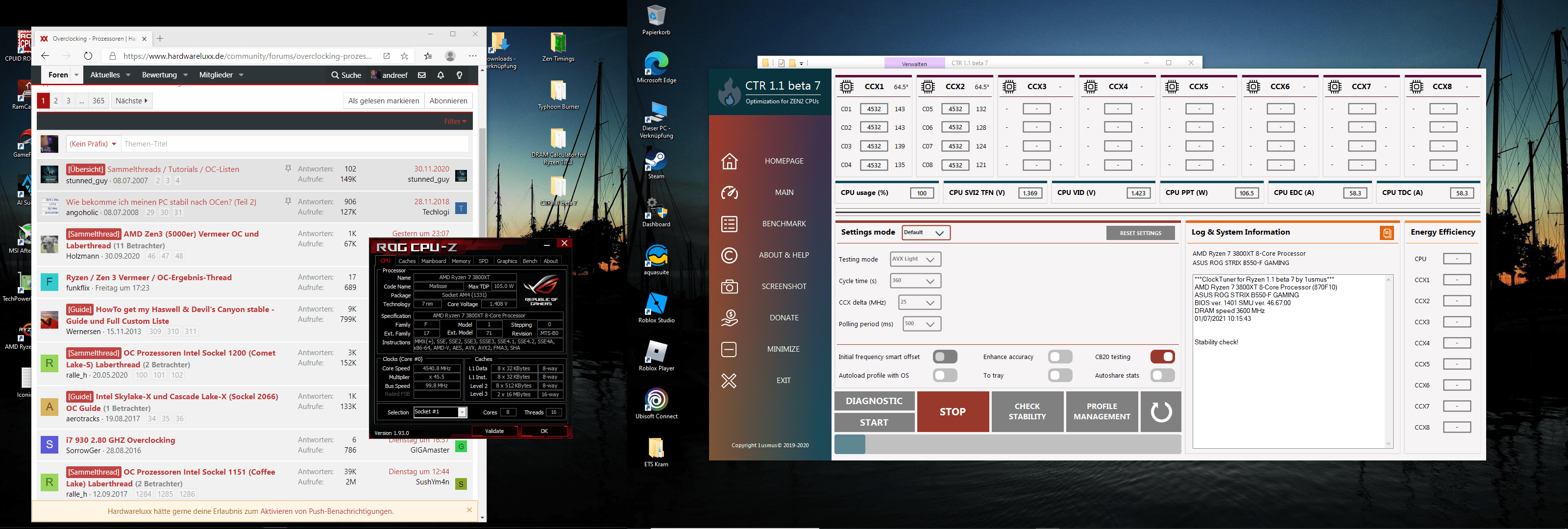The image size is (1568, 529).
Task: Click browser back arrow in Edge window
Action: [45, 56]
